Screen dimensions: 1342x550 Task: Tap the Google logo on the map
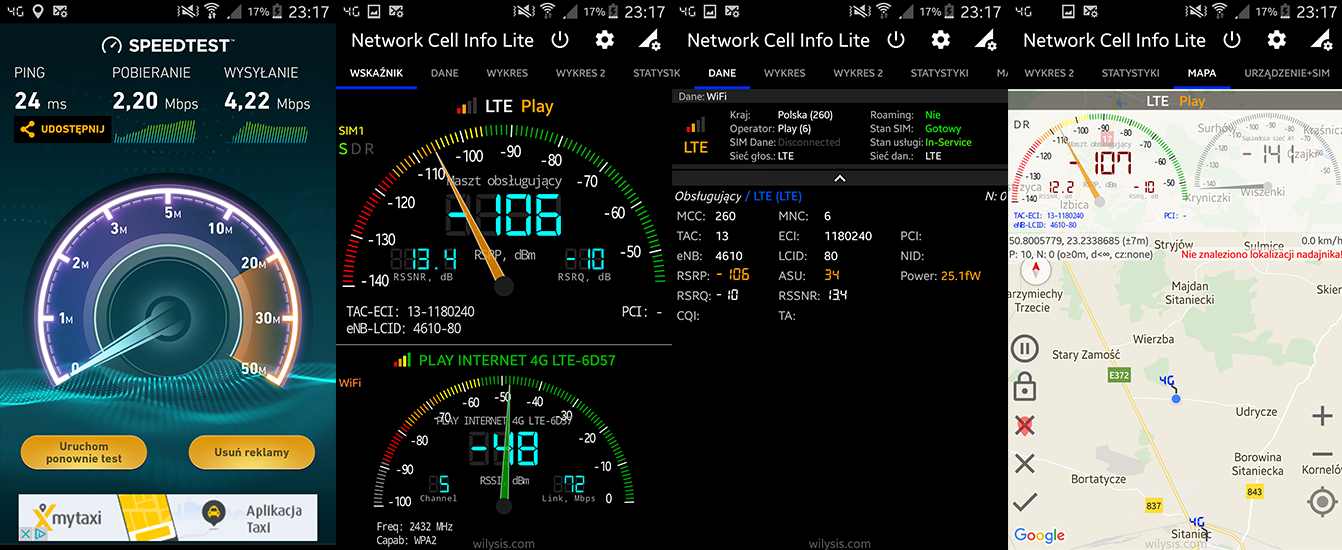point(1039,535)
